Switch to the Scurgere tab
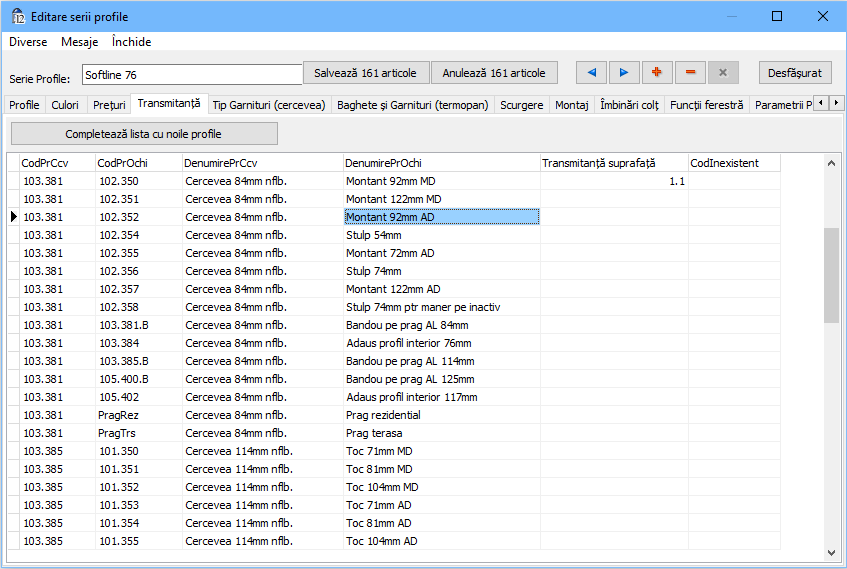847x569 pixels. 521,105
